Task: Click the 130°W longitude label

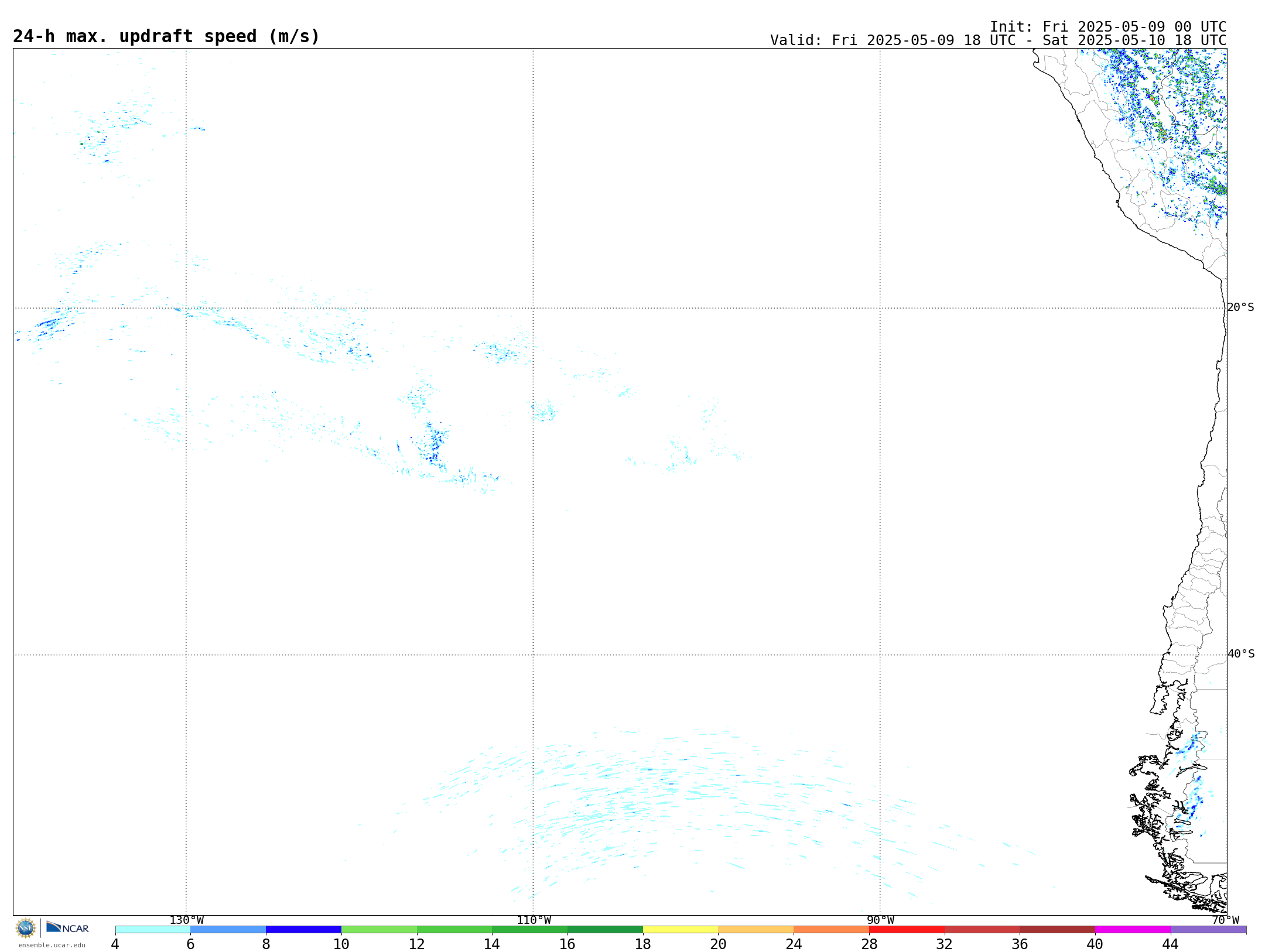Action: [x=187, y=920]
